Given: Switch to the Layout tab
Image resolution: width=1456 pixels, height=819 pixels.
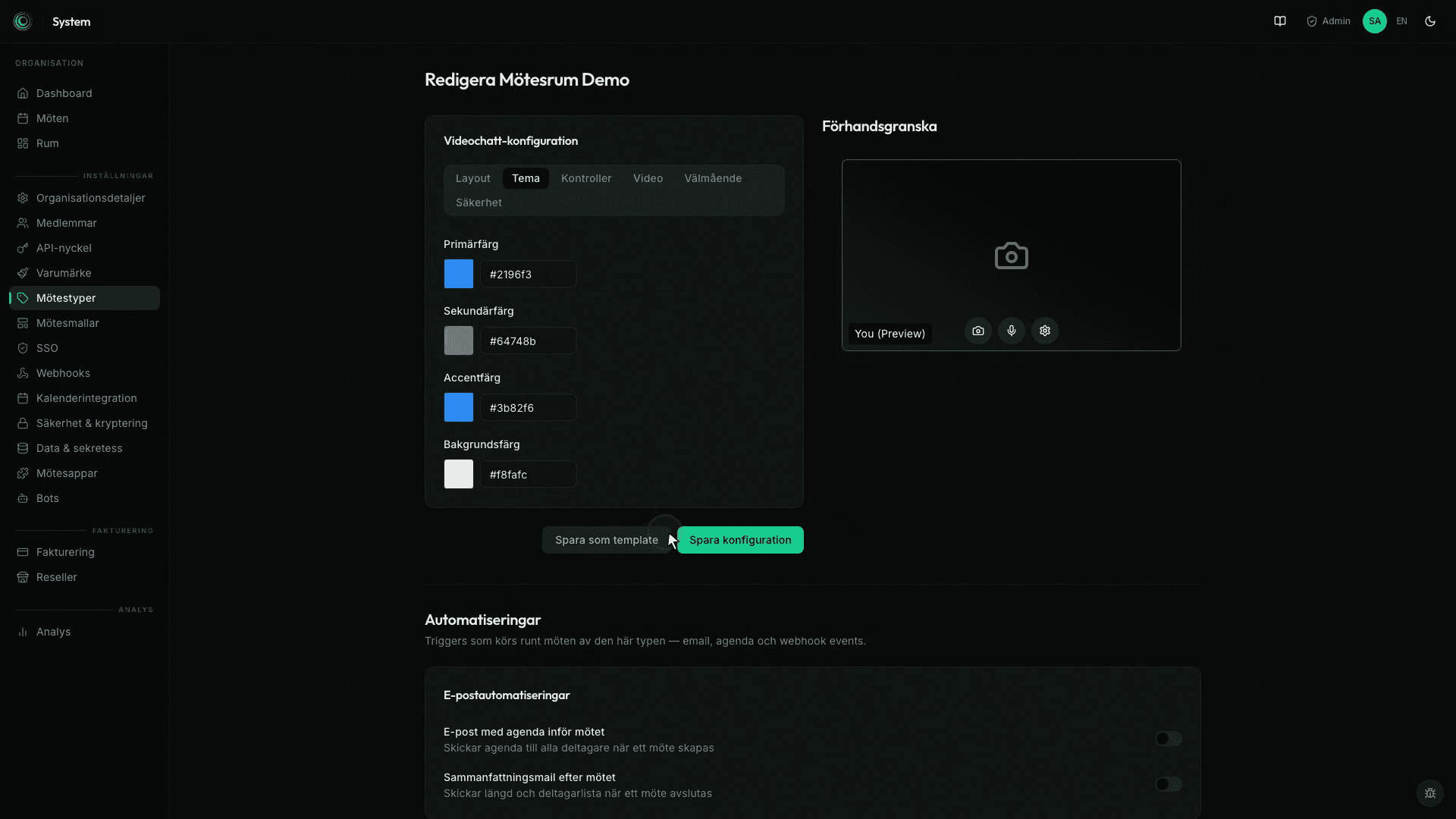Looking at the screenshot, I should [473, 178].
